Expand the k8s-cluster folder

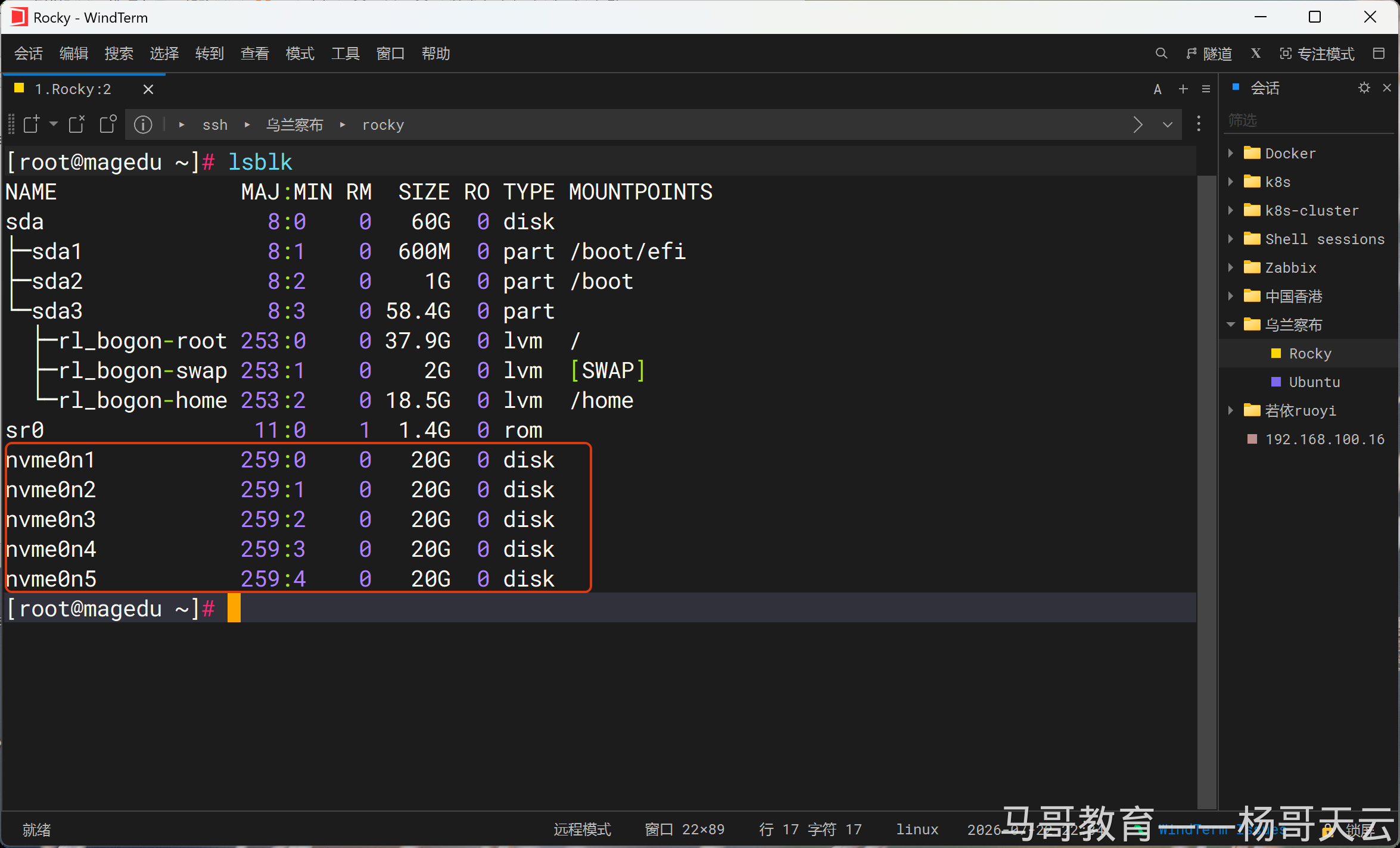tap(1231, 210)
